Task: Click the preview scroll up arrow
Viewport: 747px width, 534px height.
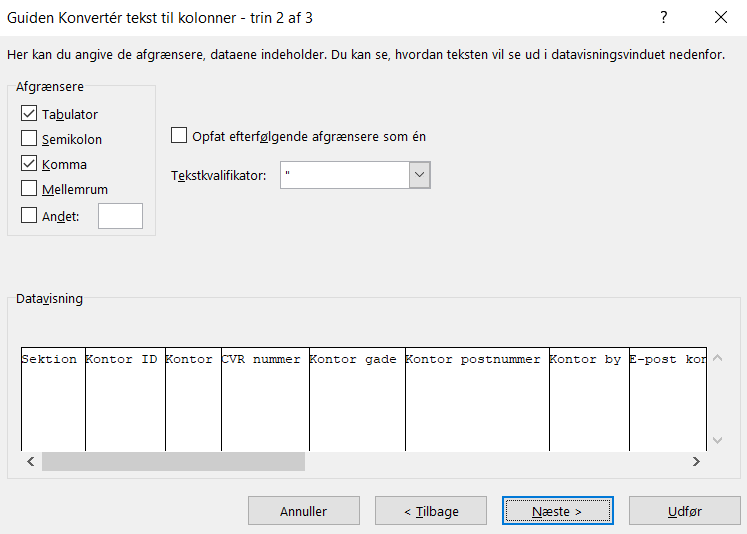Action: (x=717, y=359)
